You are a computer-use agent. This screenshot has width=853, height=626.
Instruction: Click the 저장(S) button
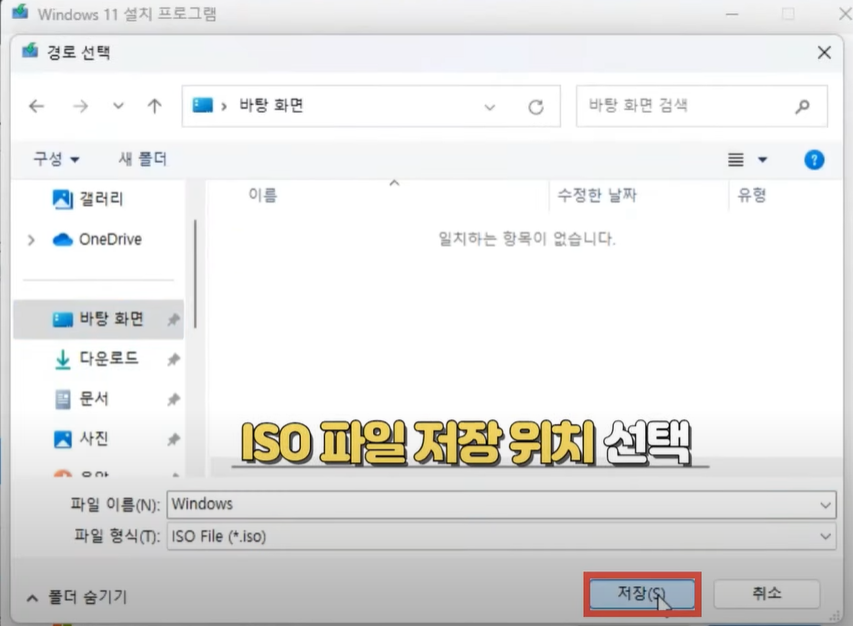tap(642, 593)
